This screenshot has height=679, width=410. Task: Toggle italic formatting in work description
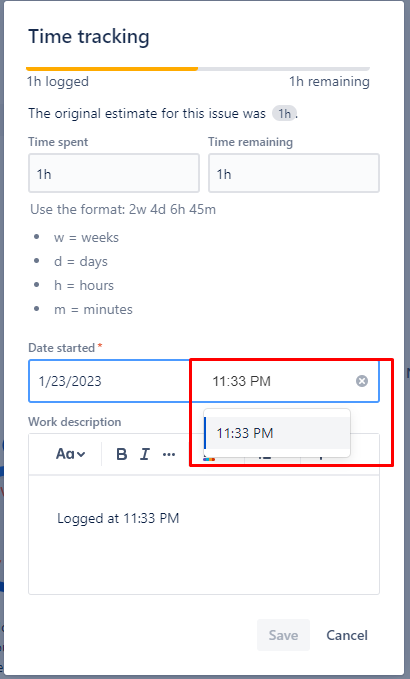[145, 454]
